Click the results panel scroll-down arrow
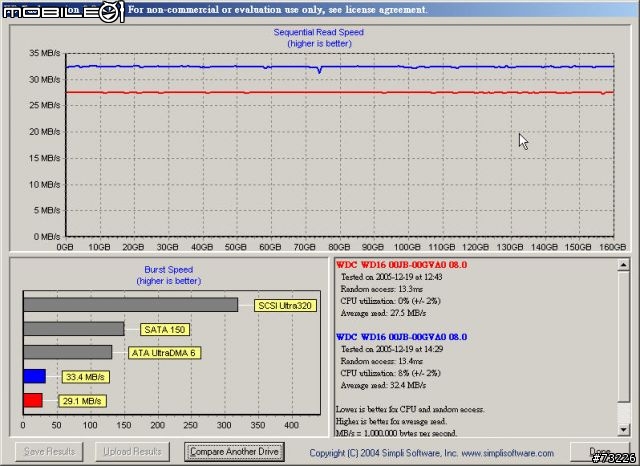 point(623,429)
